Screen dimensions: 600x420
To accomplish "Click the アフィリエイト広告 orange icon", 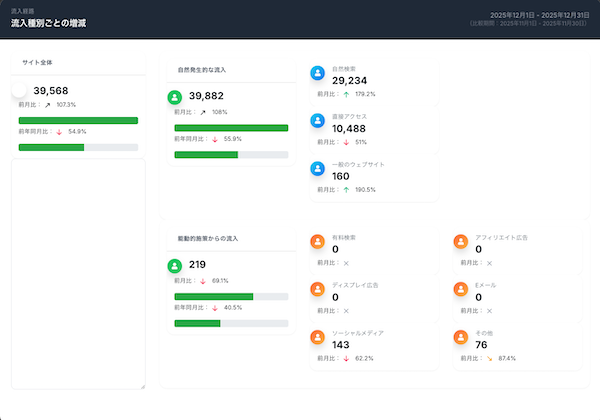I will click(x=461, y=242).
